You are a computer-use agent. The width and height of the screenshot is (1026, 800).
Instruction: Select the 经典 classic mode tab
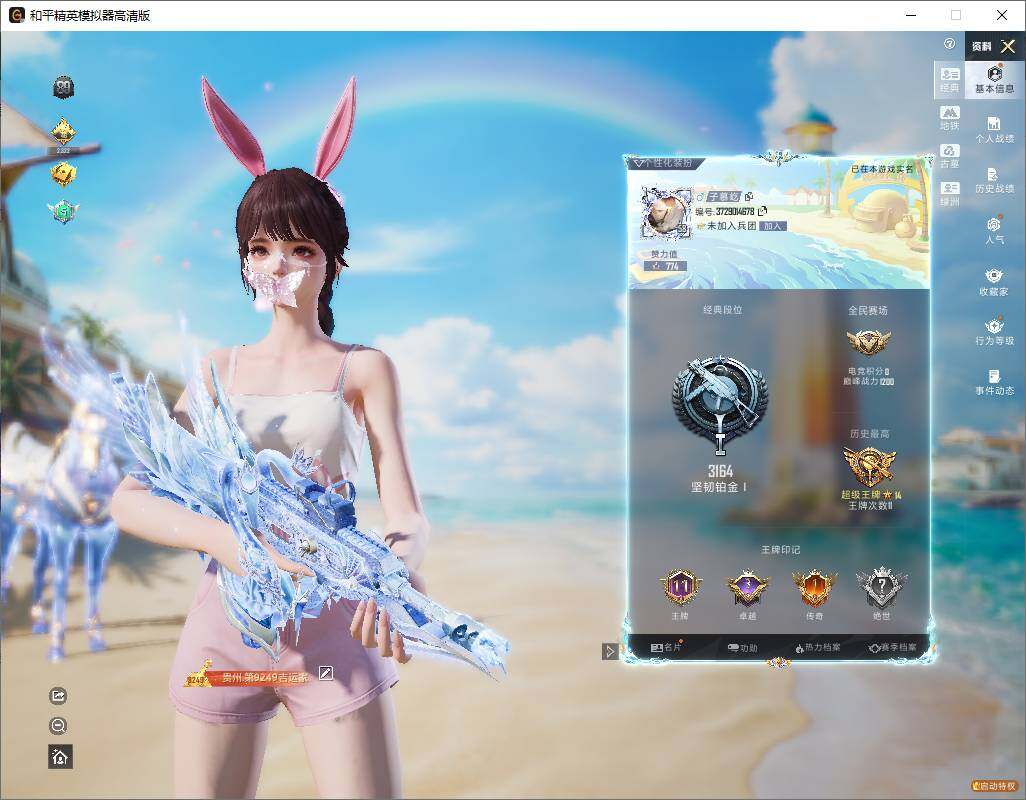(949, 79)
